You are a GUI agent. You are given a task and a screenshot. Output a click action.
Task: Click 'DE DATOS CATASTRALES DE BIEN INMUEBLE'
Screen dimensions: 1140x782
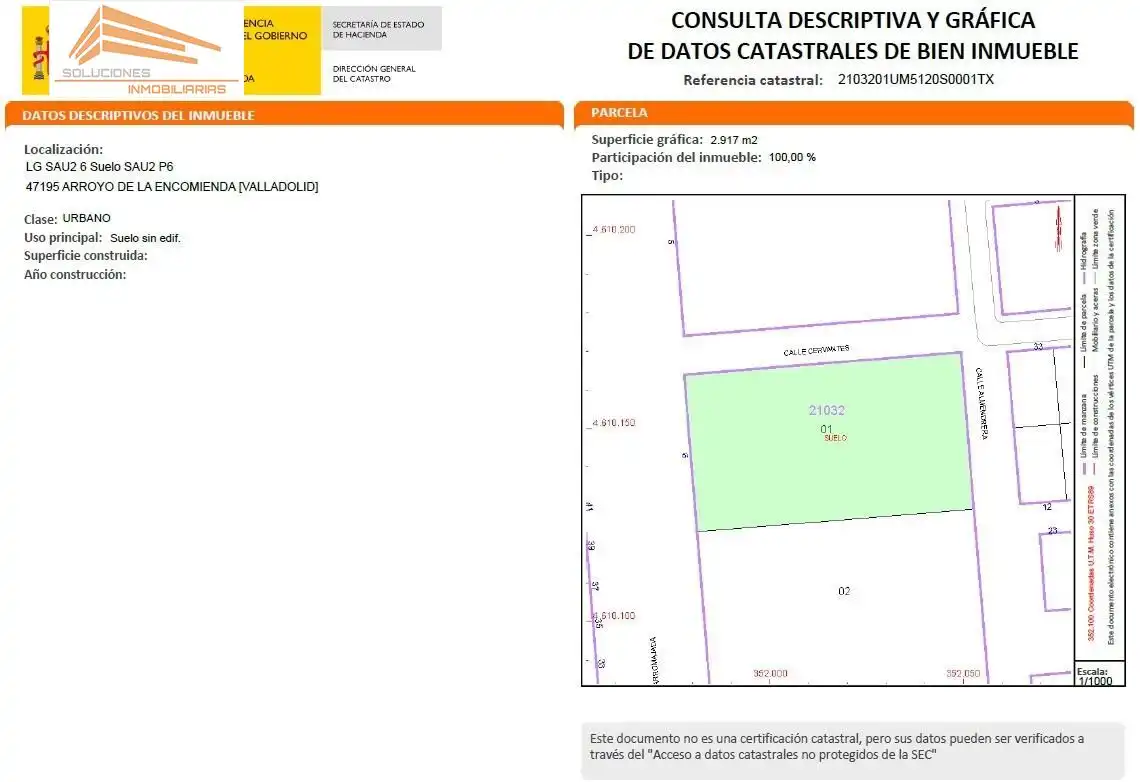853,52
